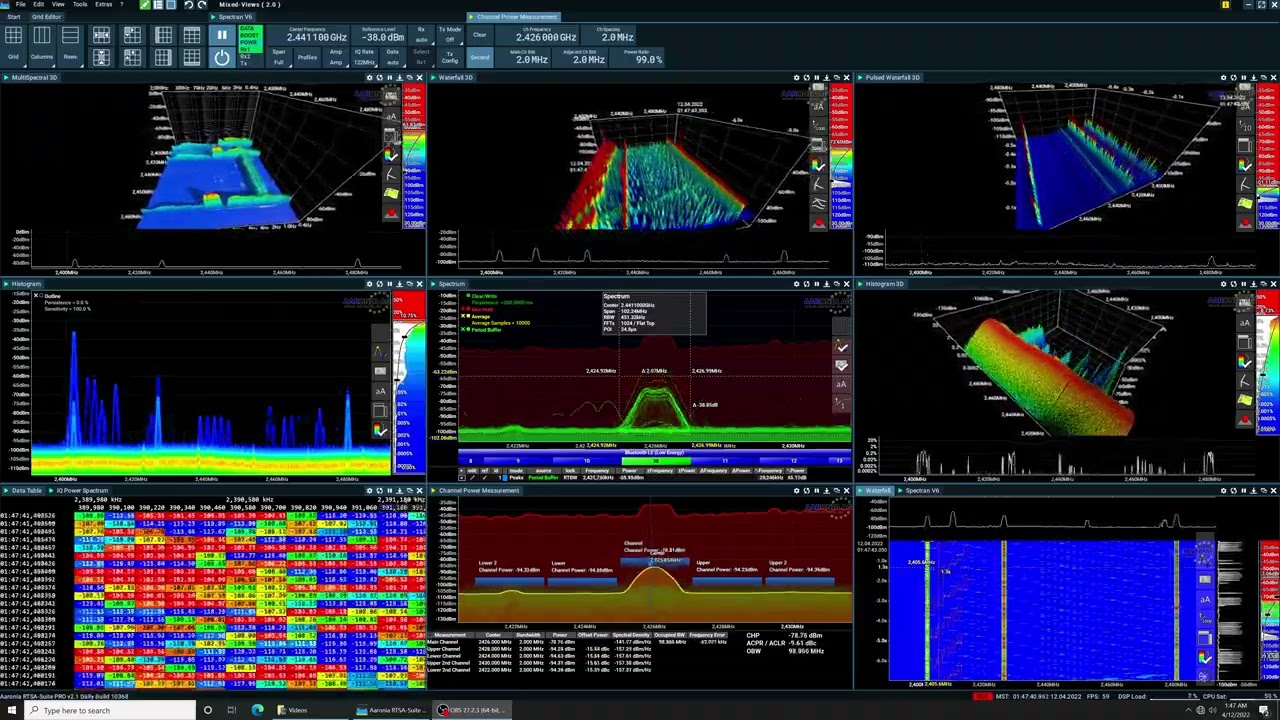Open the Grid dropdown

coord(14,57)
